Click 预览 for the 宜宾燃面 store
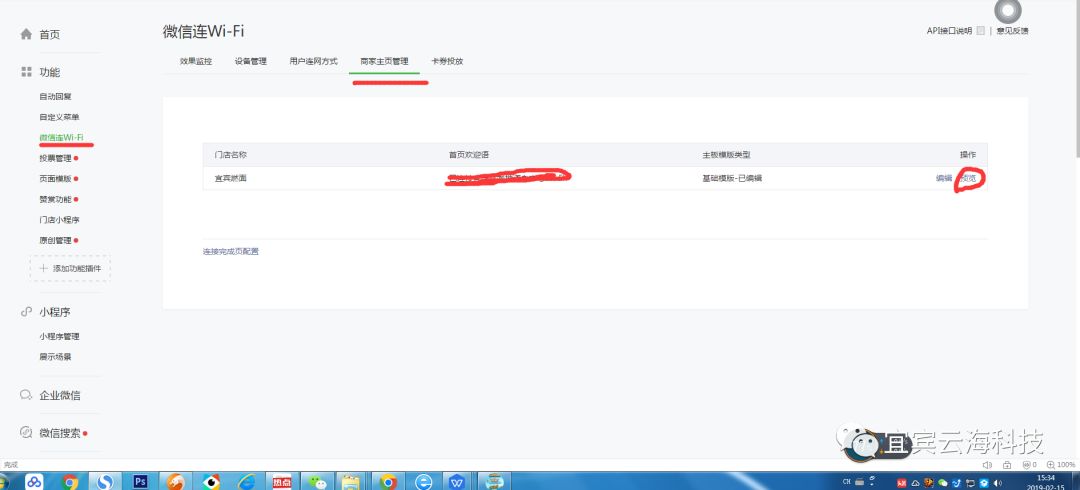1080x490 pixels. (x=968, y=178)
